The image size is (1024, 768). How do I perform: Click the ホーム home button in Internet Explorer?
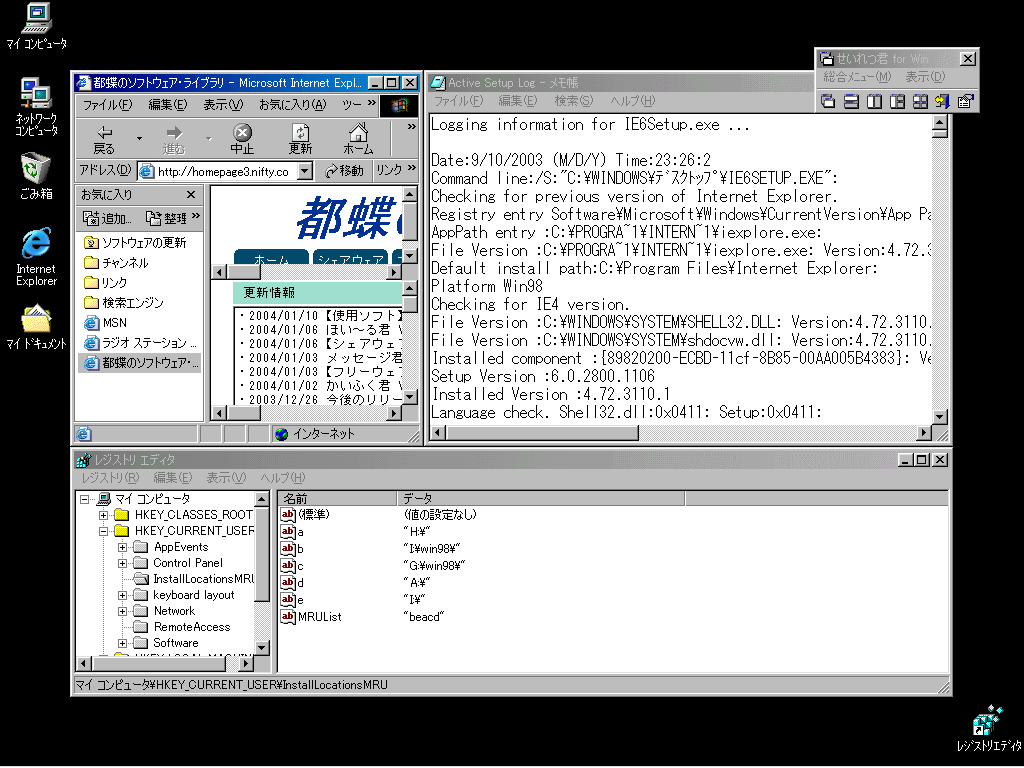(x=358, y=139)
